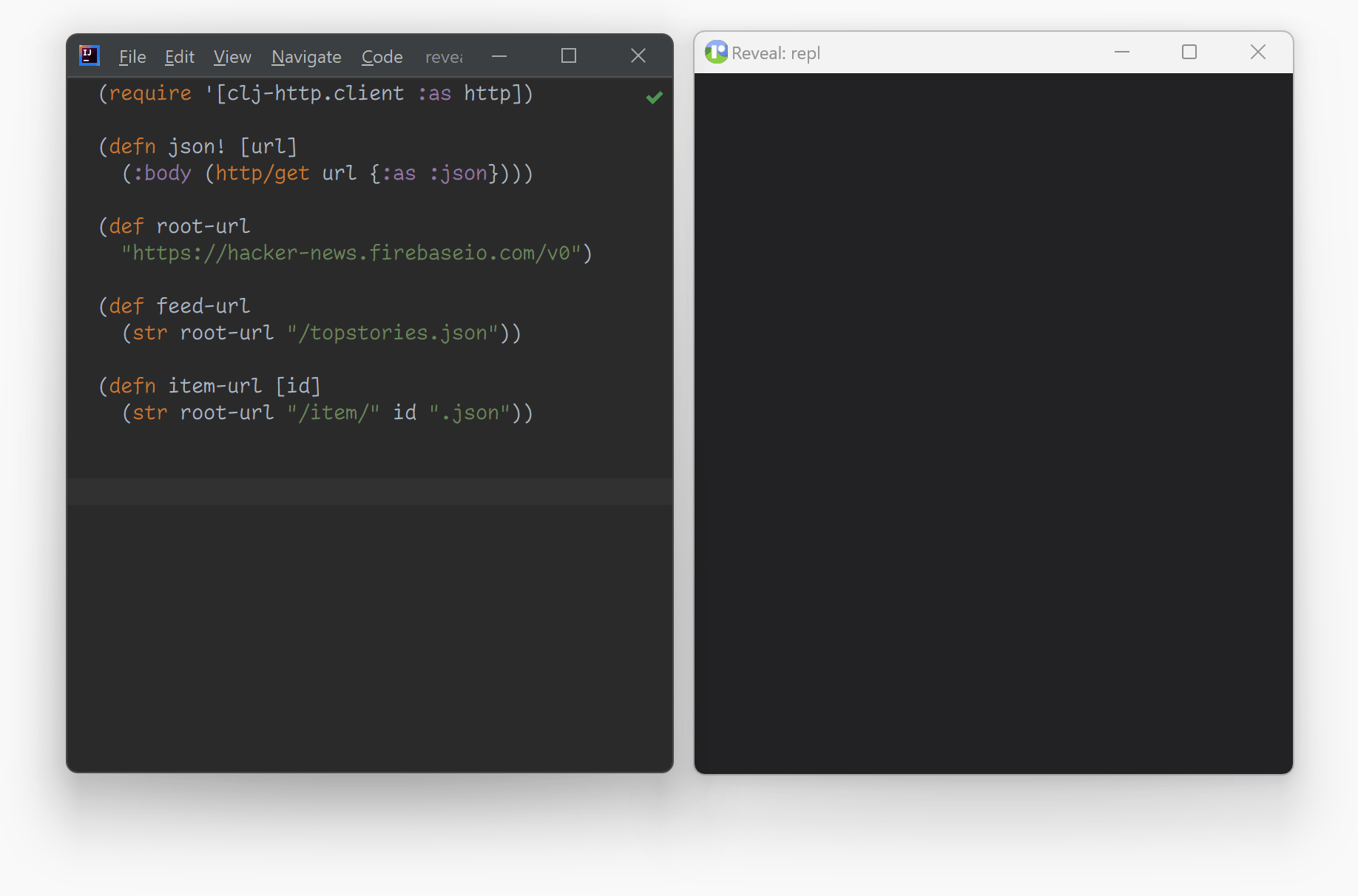This screenshot has height=896, width=1358.
Task: Minimize the IntelliJ editor window
Action: [x=499, y=56]
